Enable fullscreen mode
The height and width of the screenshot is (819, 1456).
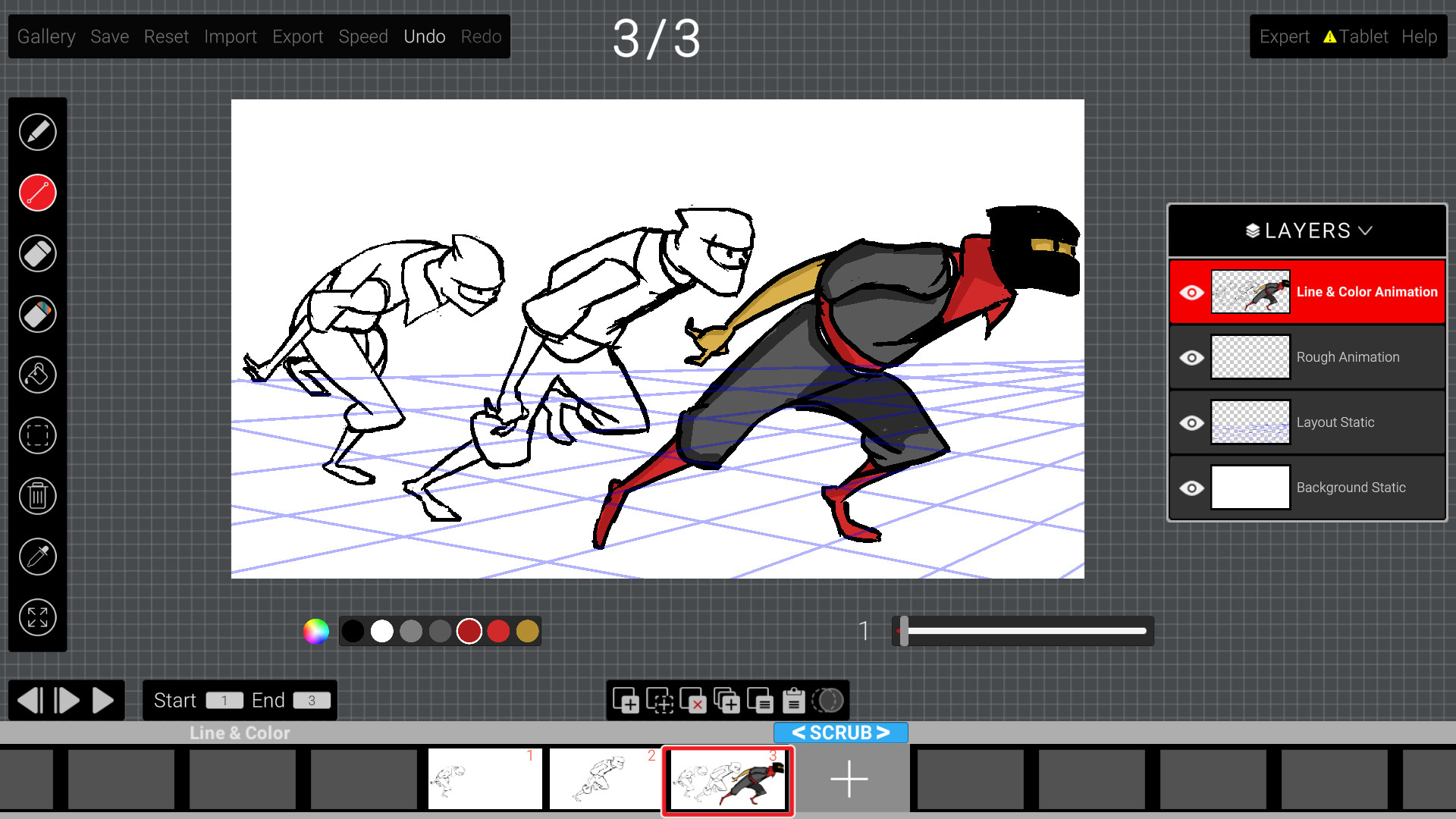pyautogui.click(x=37, y=617)
